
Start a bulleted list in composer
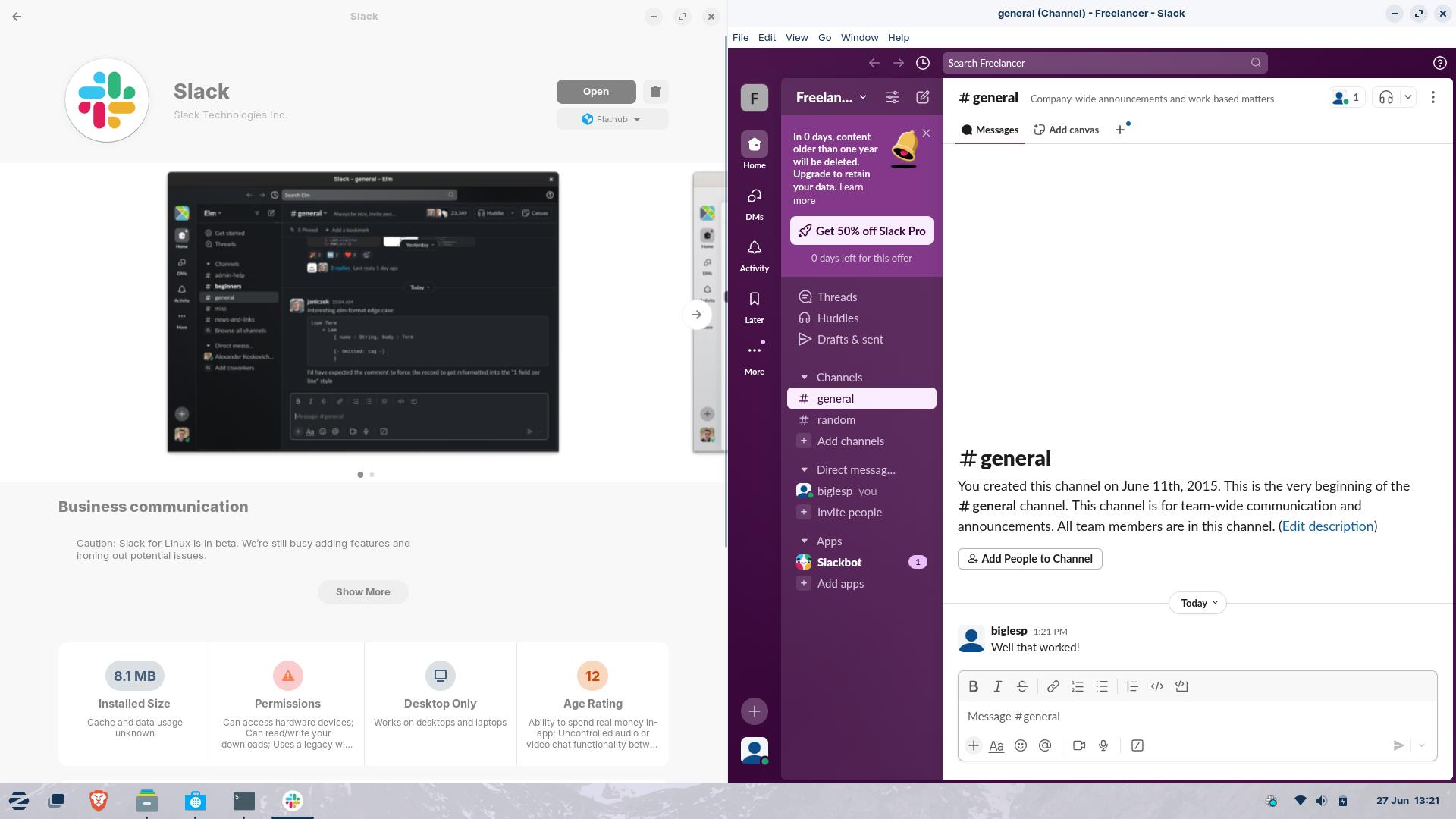(1102, 686)
